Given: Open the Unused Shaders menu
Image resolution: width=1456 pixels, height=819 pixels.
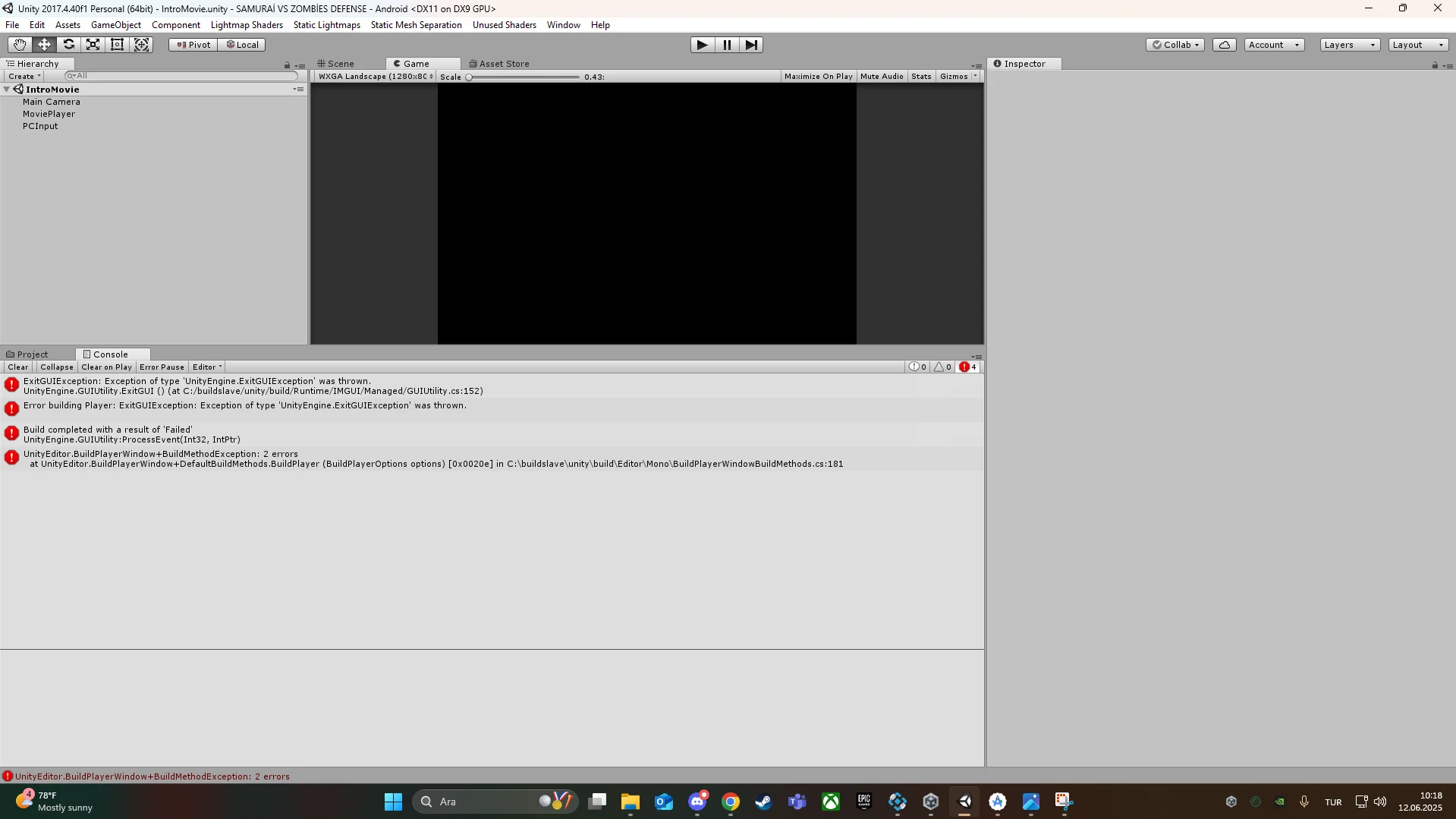Looking at the screenshot, I should [x=505, y=25].
